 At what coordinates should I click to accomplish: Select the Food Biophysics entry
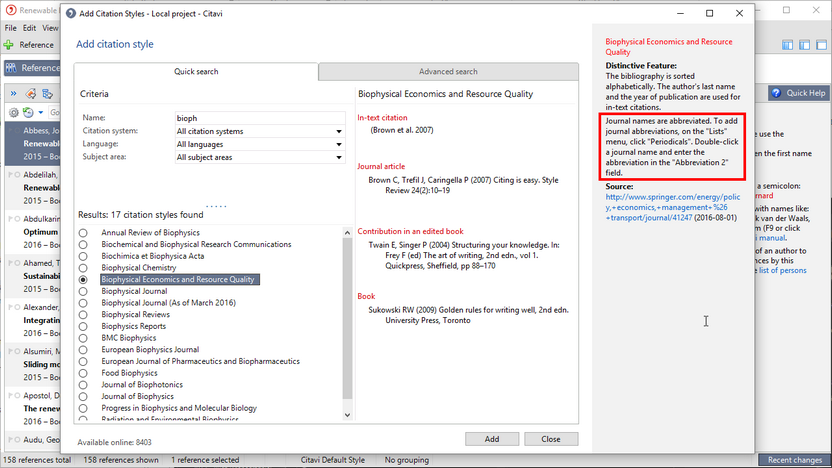pyautogui.click(x=129, y=373)
